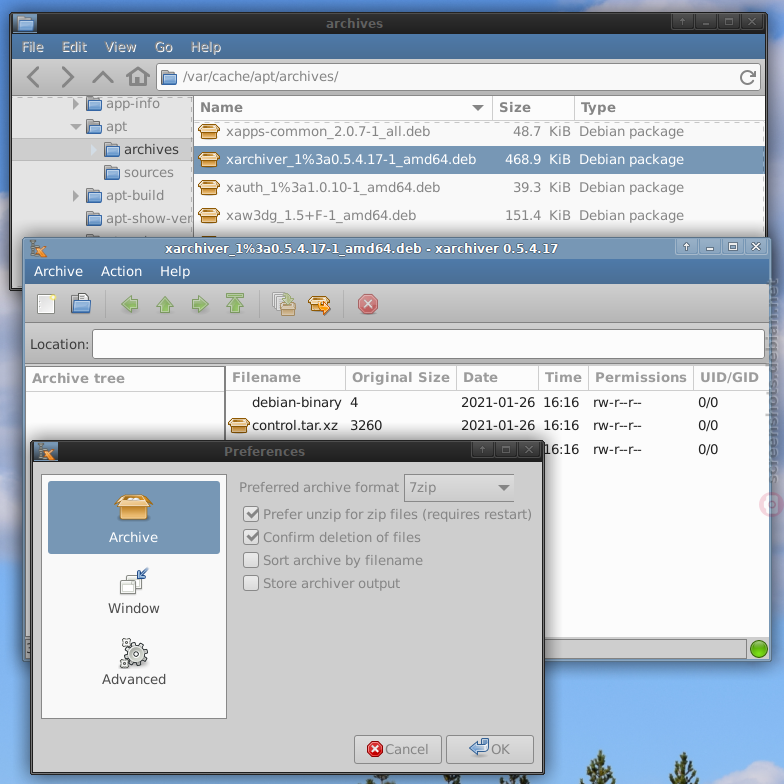784x784 pixels.
Task: Enable Store archiver output
Action: coord(251,583)
